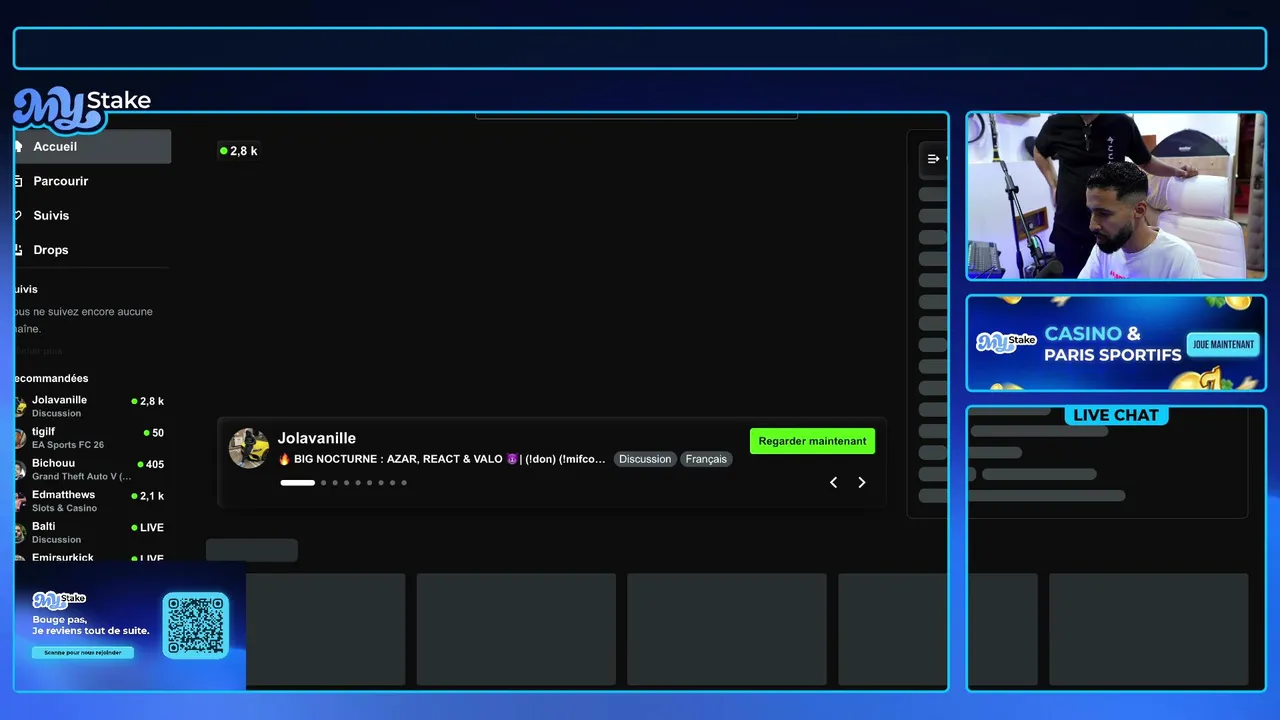Click the 2,1 k viewer count for Edmatthews
The image size is (1280, 720).
(148, 496)
